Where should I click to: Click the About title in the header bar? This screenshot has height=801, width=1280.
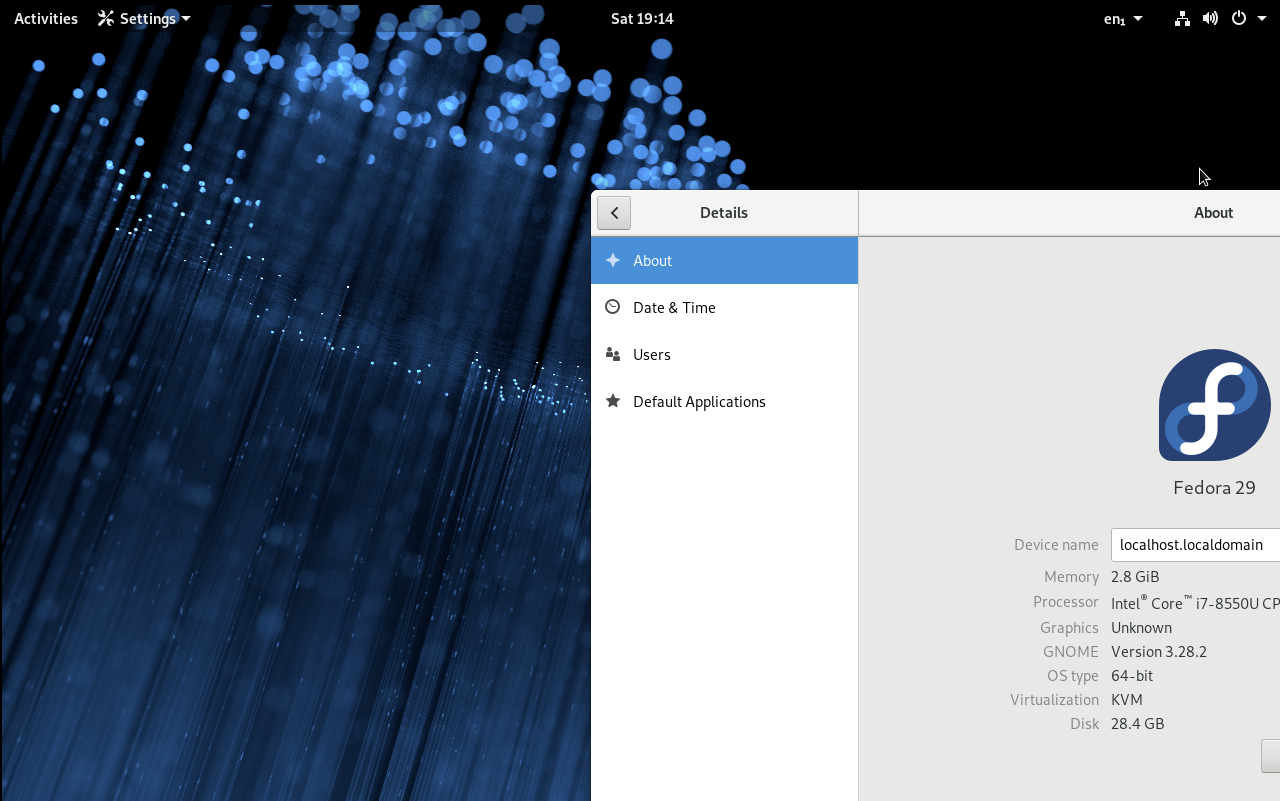(1213, 213)
